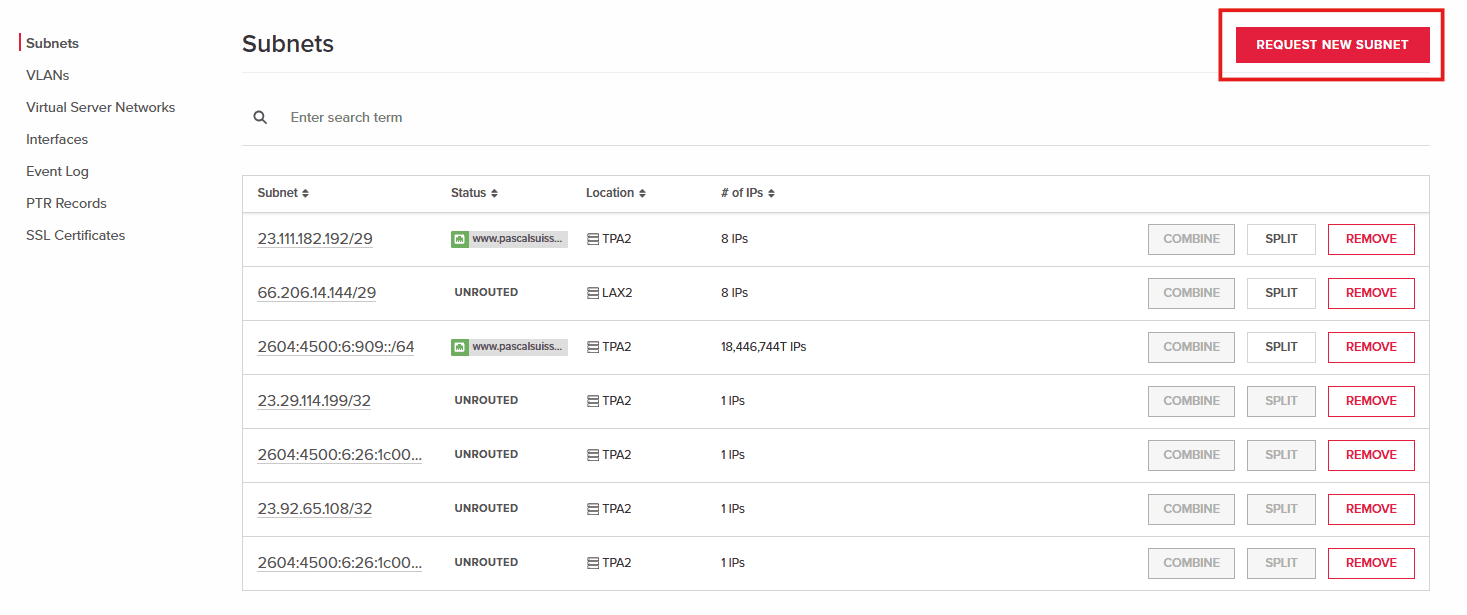Screen dimensions: 1467x615
Task: Sort the Subnet column using its arrows
Action: click(x=305, y=192)
